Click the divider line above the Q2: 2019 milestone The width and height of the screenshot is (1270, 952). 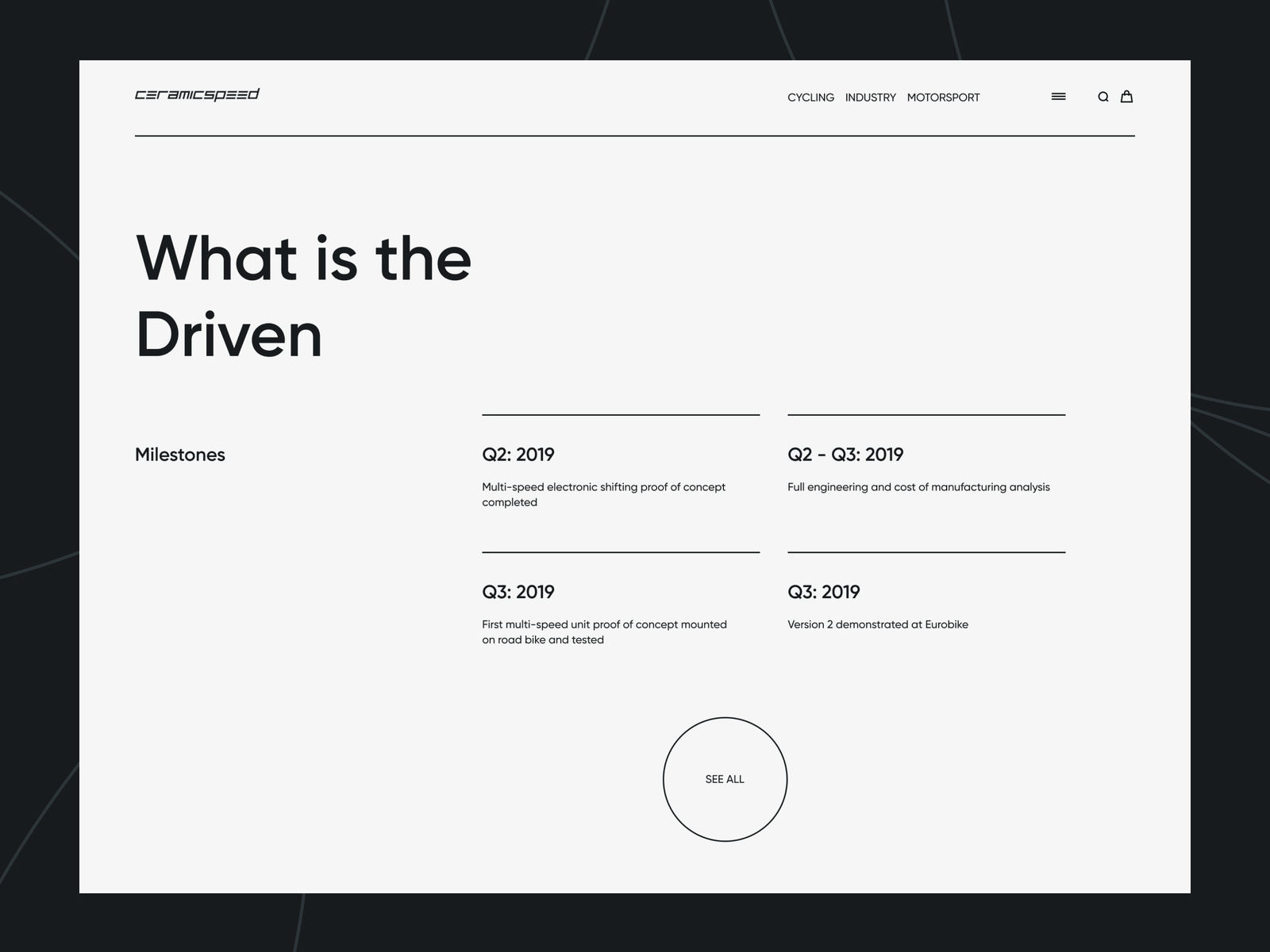click(x=621, y=415)
